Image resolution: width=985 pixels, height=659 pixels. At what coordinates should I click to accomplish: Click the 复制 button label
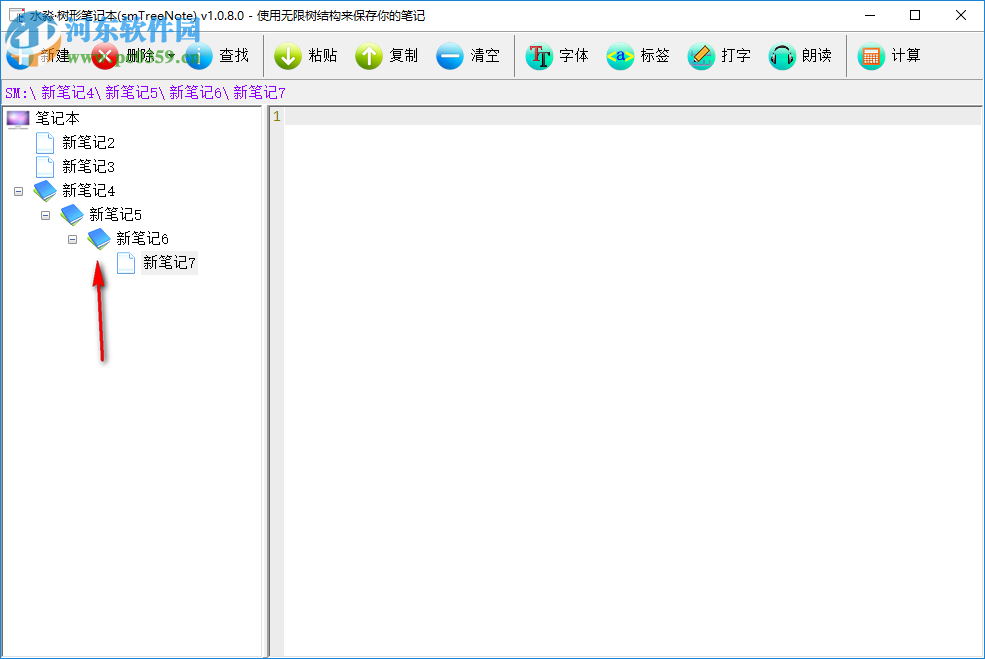pos(404,56)
